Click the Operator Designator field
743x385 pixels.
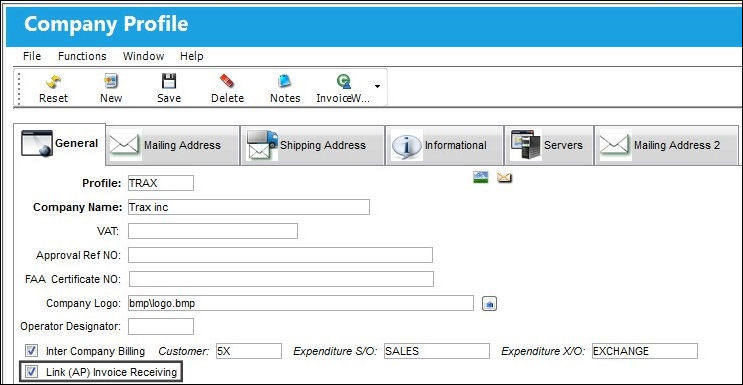click(161, 326)
